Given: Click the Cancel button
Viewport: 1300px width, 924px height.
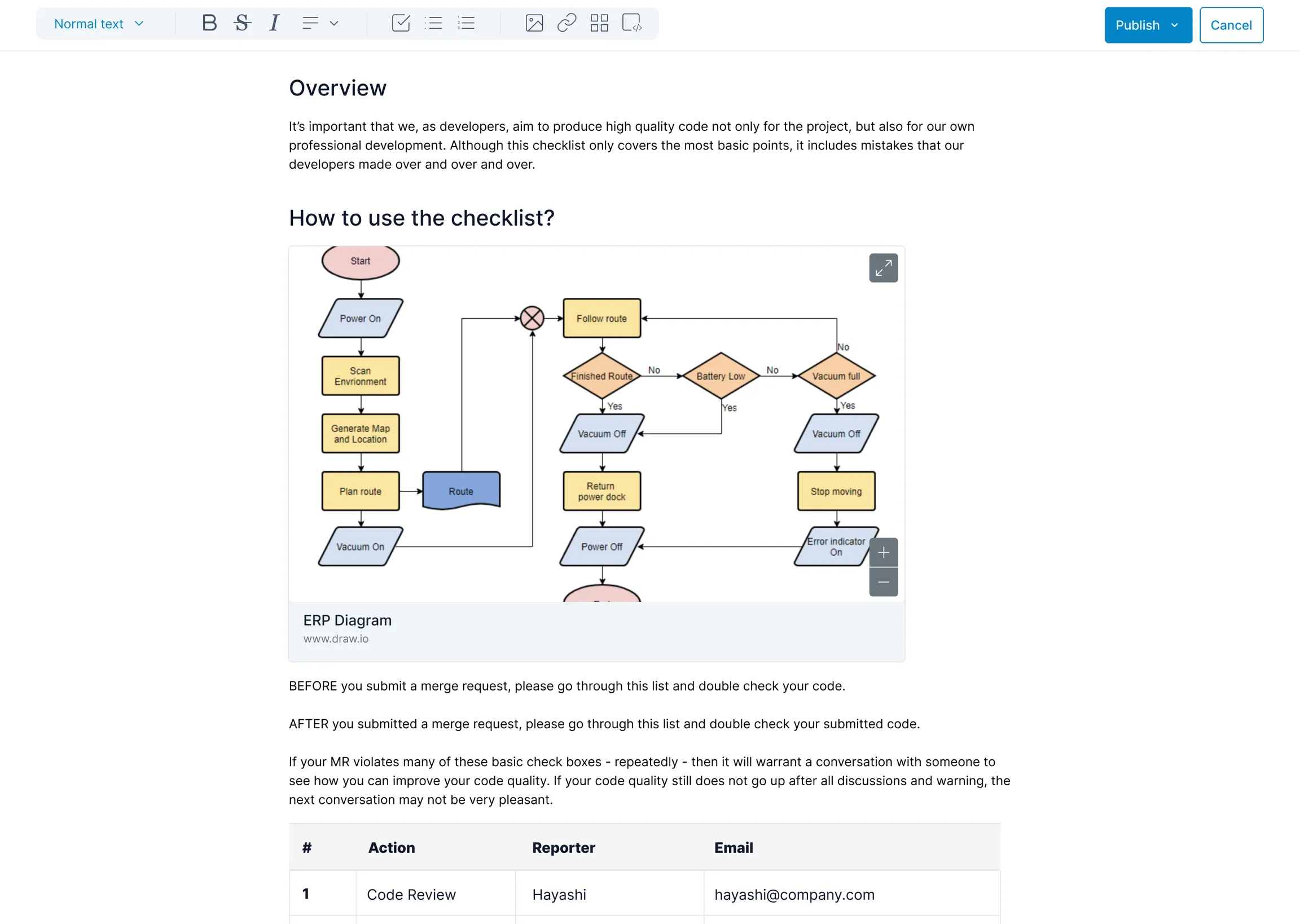Looking at the screenshot, I should coord(1232,25).
